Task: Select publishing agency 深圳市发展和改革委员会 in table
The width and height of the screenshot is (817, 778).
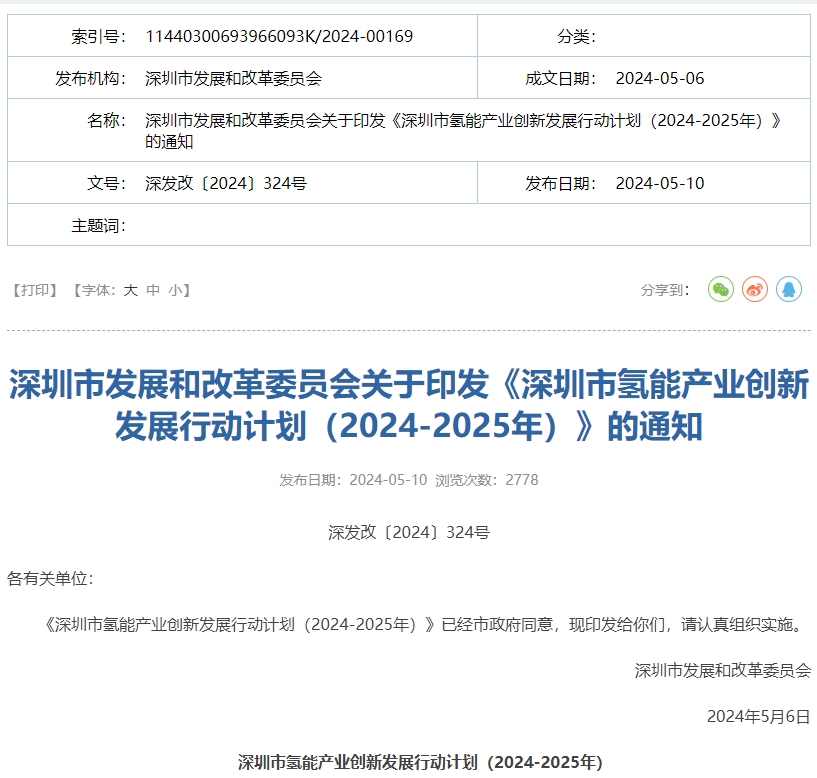Action: (233, 78)
